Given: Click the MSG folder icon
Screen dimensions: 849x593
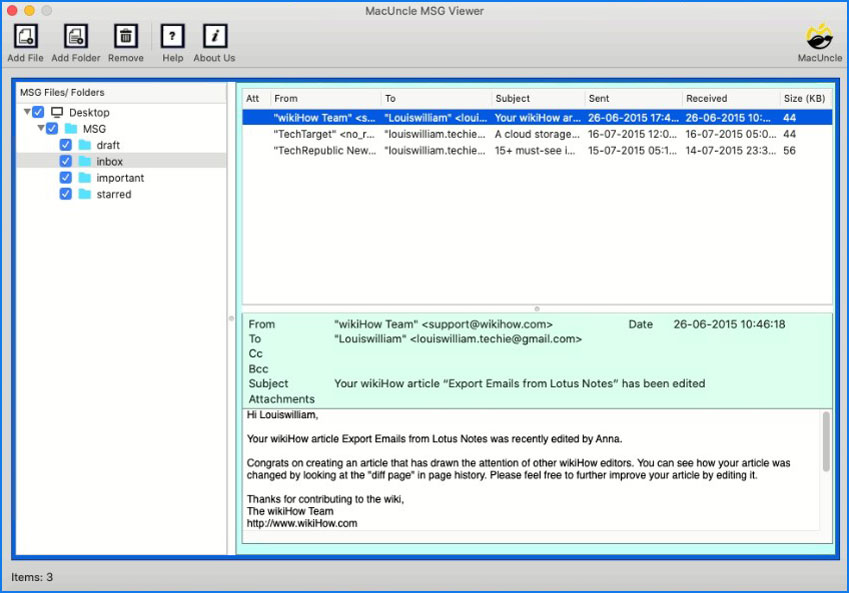Looking at the screenshot, I should click(71, 129).
